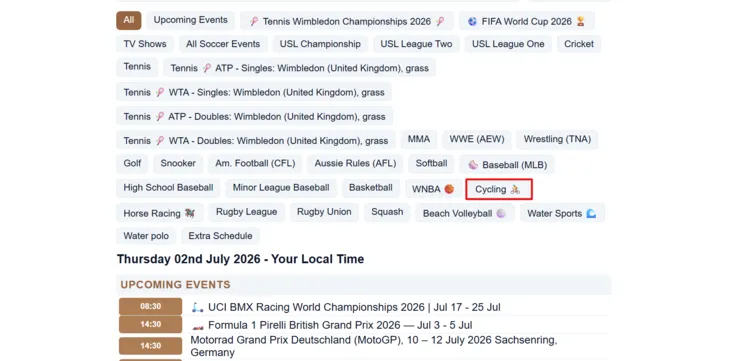The width and height of the screenshot is (750, 361).
Task: Filter by ATP Singles Wimbledon grass
Action: pos(299,68)
